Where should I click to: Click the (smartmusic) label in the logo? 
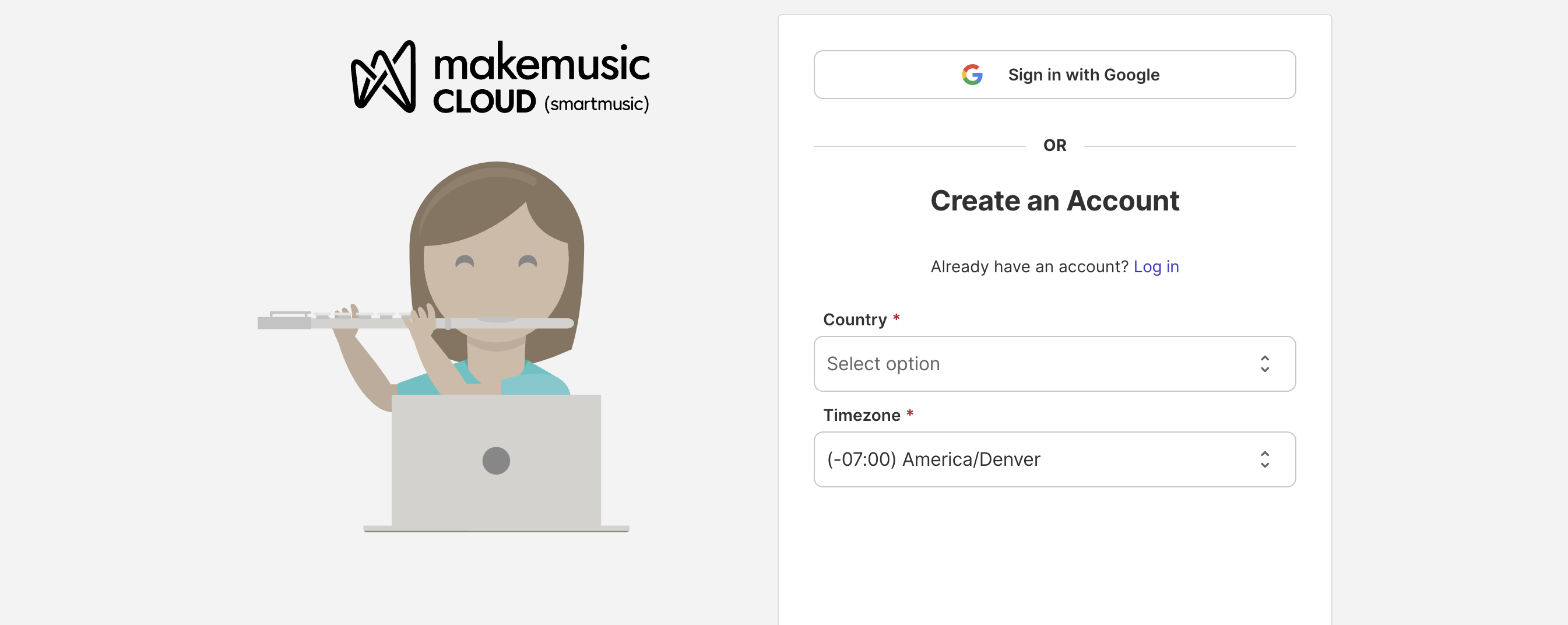[596, 104]
